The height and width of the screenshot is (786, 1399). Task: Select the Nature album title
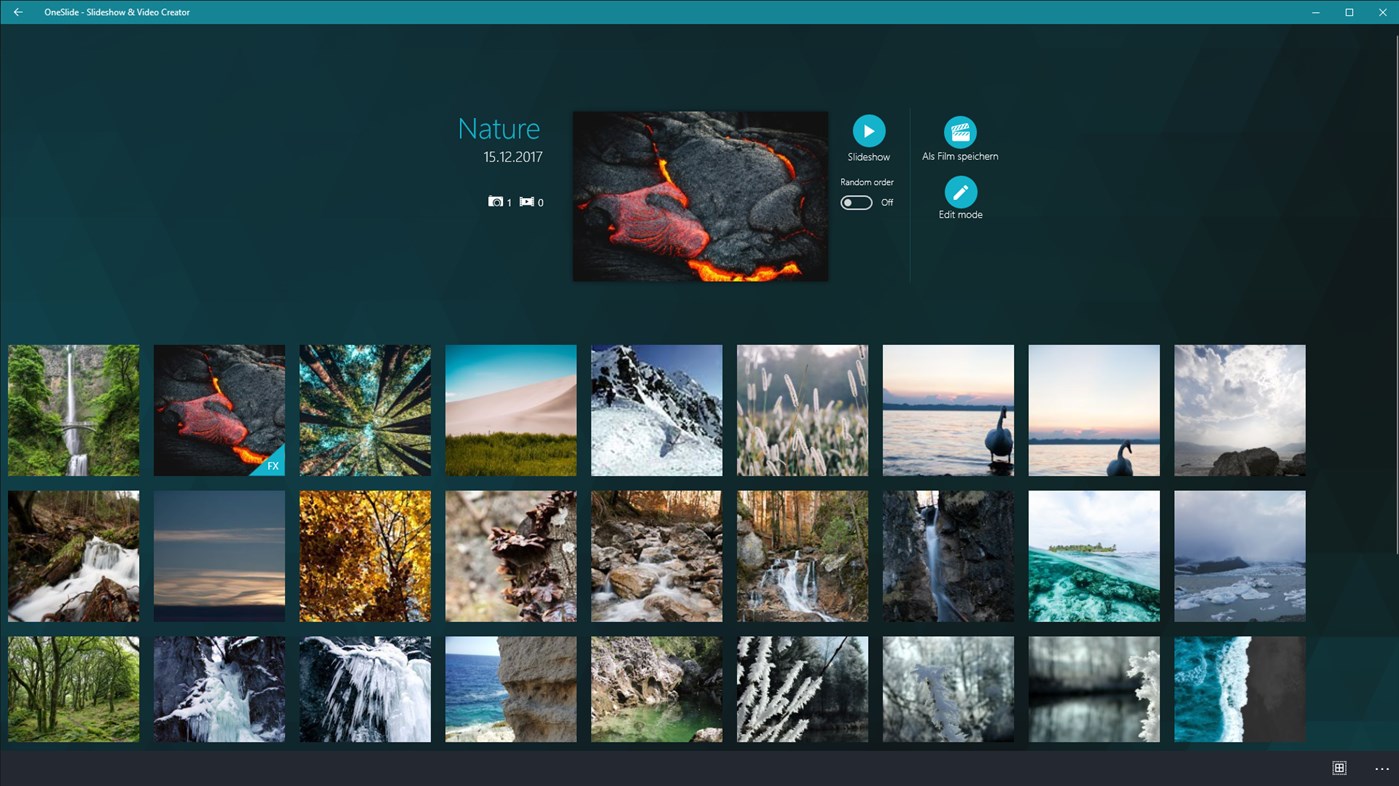pos(498,128)
